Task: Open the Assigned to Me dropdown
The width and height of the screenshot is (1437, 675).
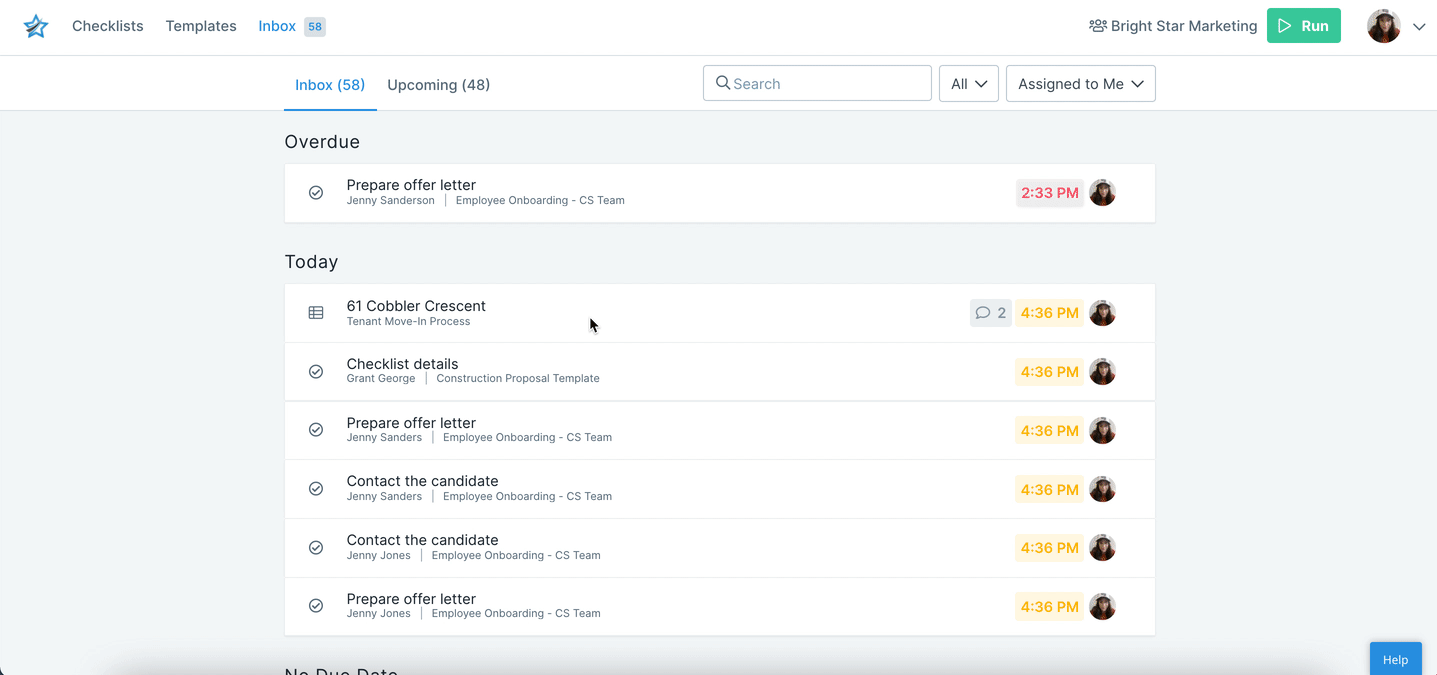Action: [x=1081, y=84]
